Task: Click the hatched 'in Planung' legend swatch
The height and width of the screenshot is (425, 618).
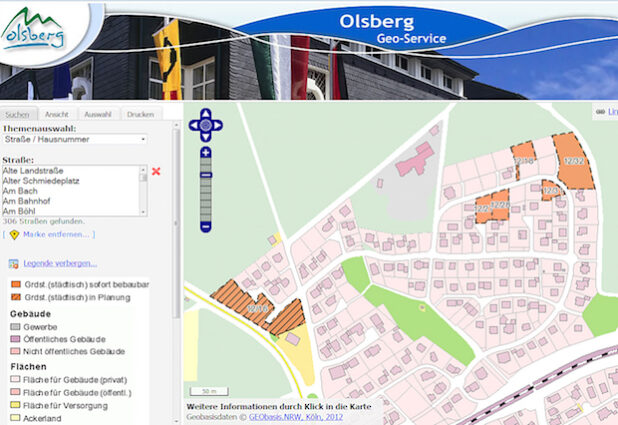Action: pos(16,297)
